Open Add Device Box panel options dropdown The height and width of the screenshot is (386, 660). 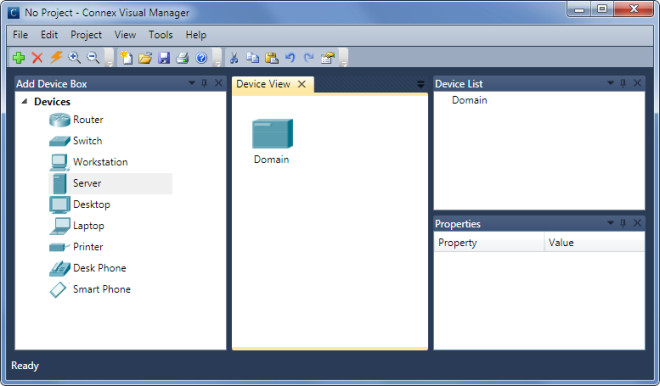click(x=192, y=83)
